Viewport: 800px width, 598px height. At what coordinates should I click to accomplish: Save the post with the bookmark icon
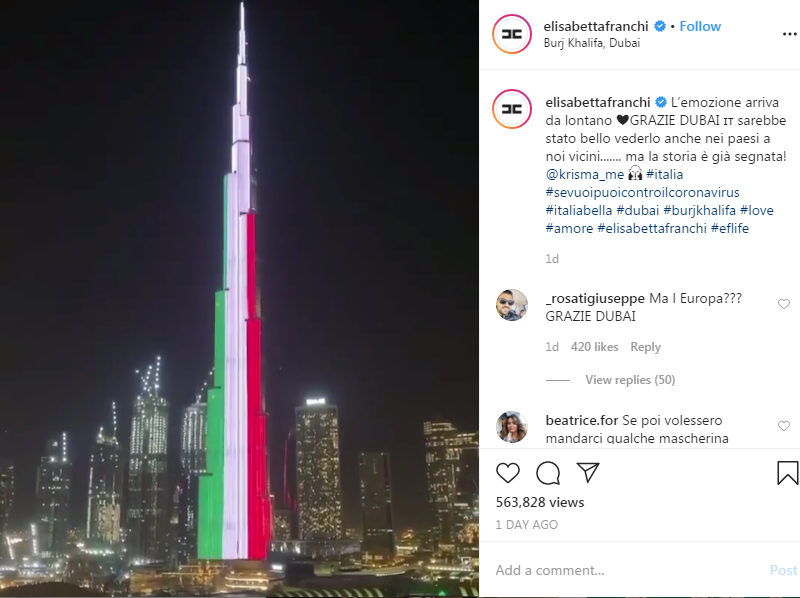[x=787, y=472]
